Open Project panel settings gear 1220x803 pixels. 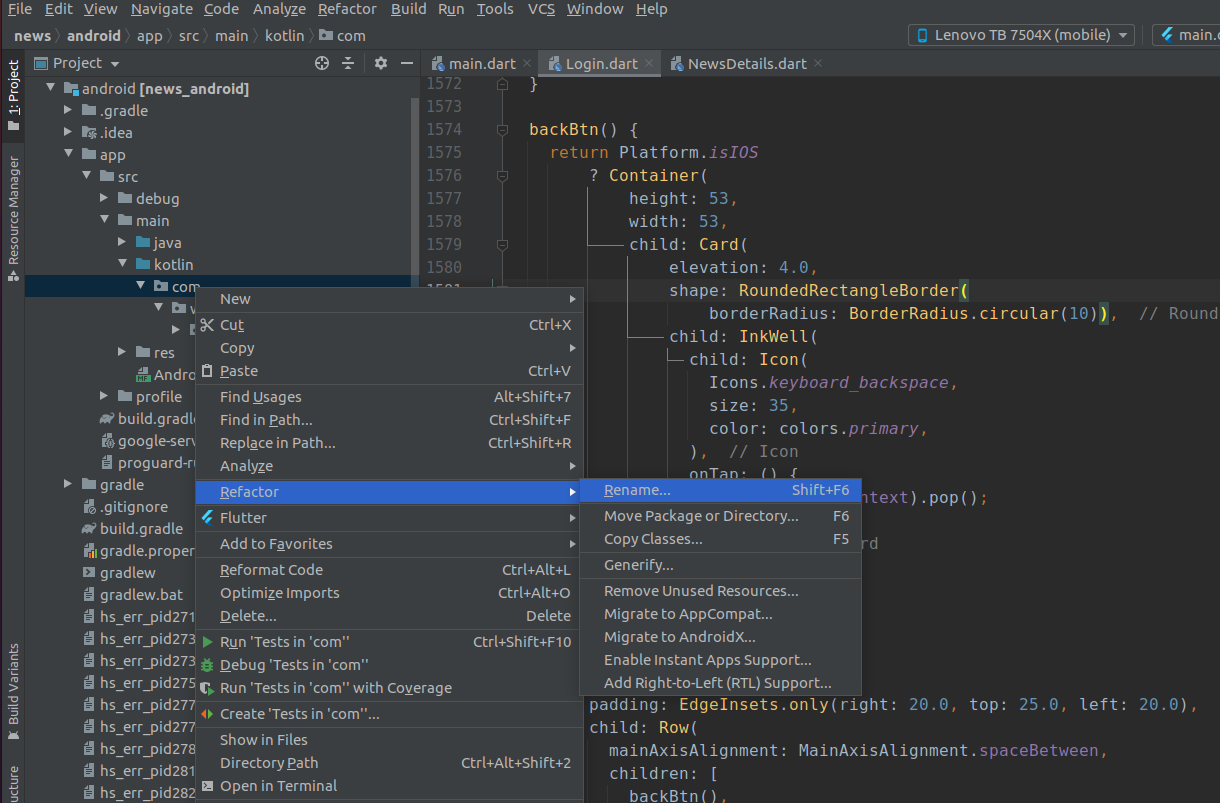(x=380, y=63)
